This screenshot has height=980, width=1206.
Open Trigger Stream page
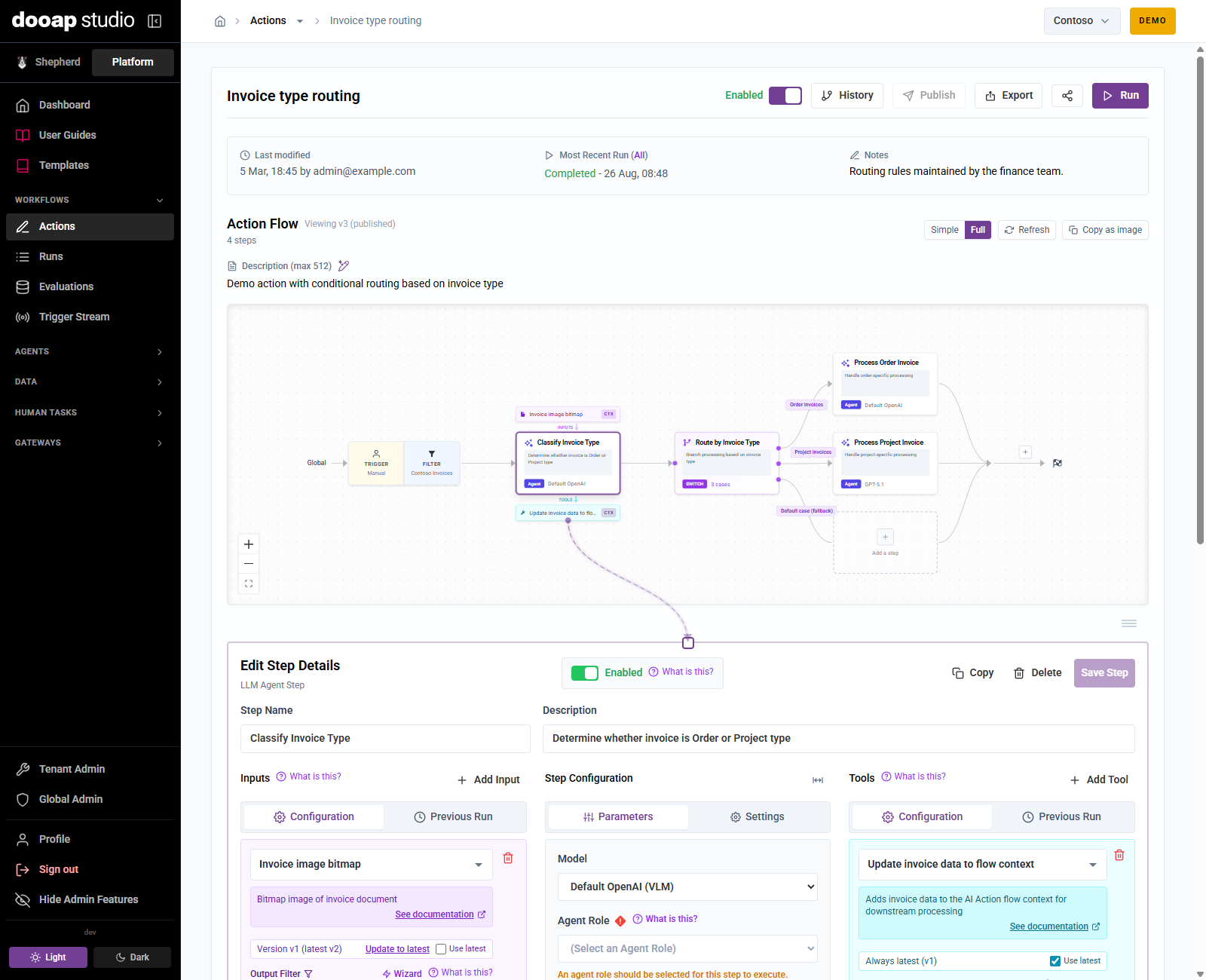click(90, 317)
